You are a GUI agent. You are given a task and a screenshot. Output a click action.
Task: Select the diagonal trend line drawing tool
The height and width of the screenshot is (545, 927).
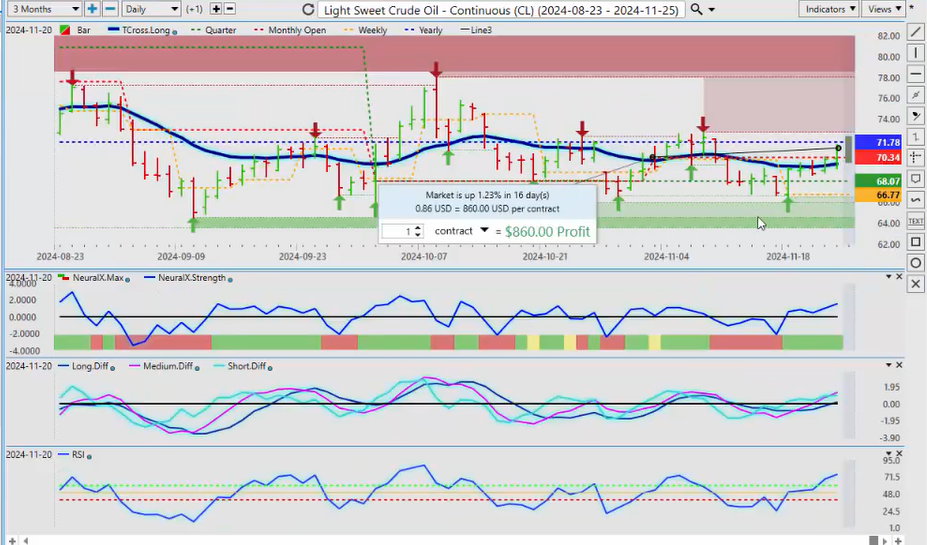(916, 32)
